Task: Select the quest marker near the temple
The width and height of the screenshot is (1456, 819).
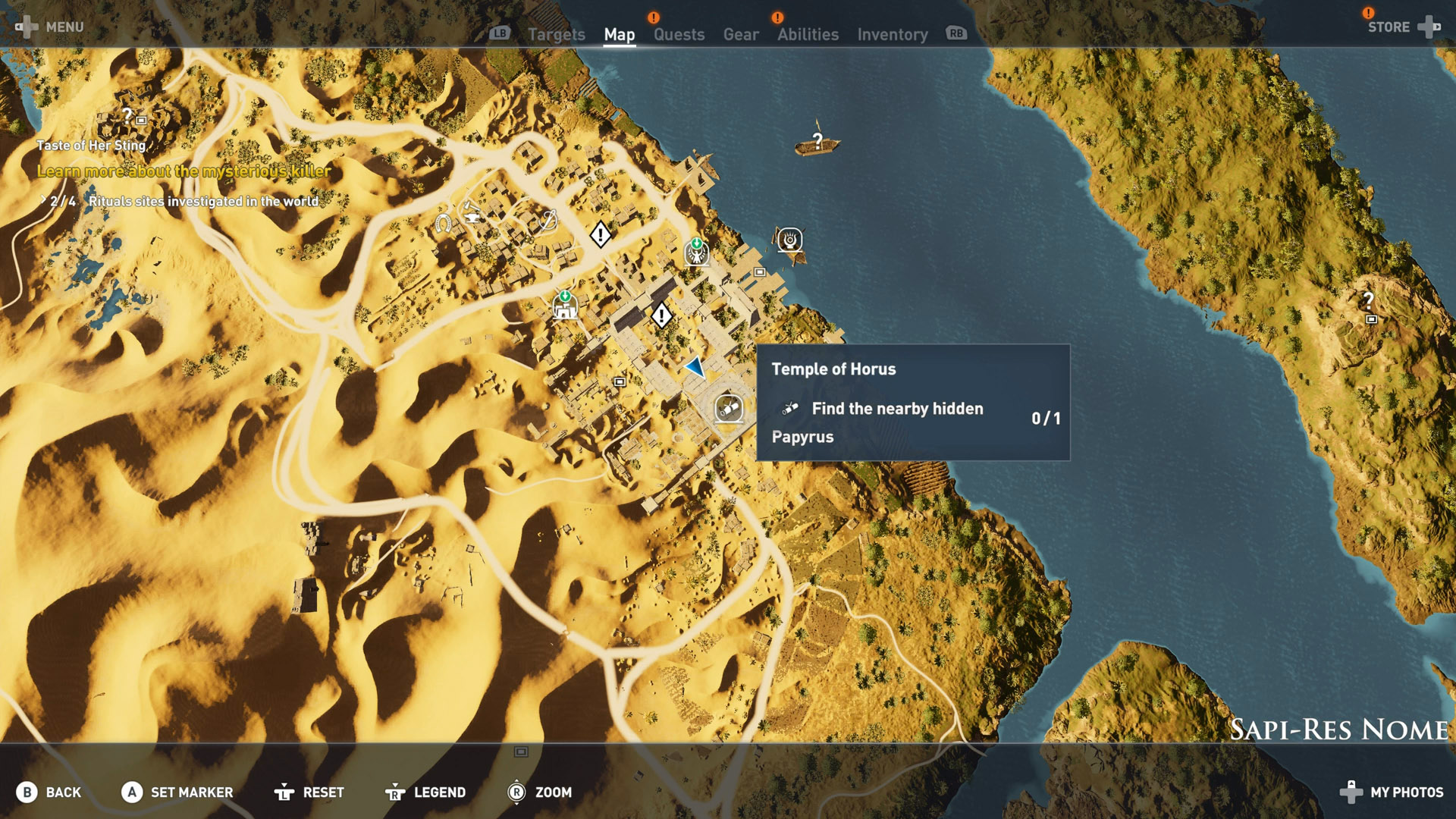Action: pyautogui.click(x=661, y=315)
